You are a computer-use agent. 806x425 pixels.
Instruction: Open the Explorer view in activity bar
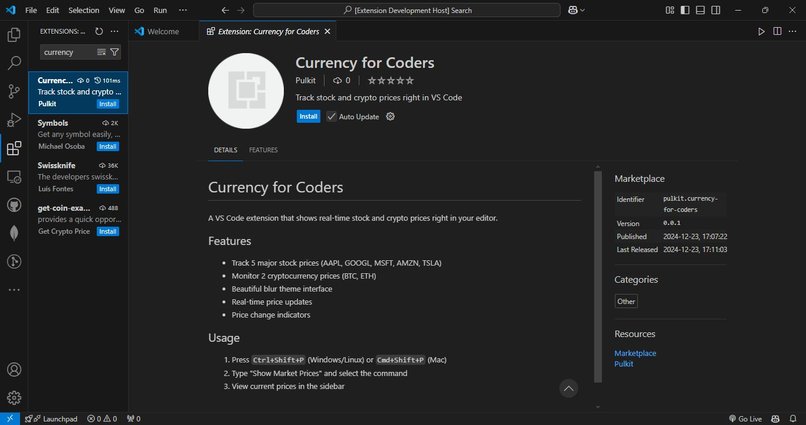coord(14,35)
